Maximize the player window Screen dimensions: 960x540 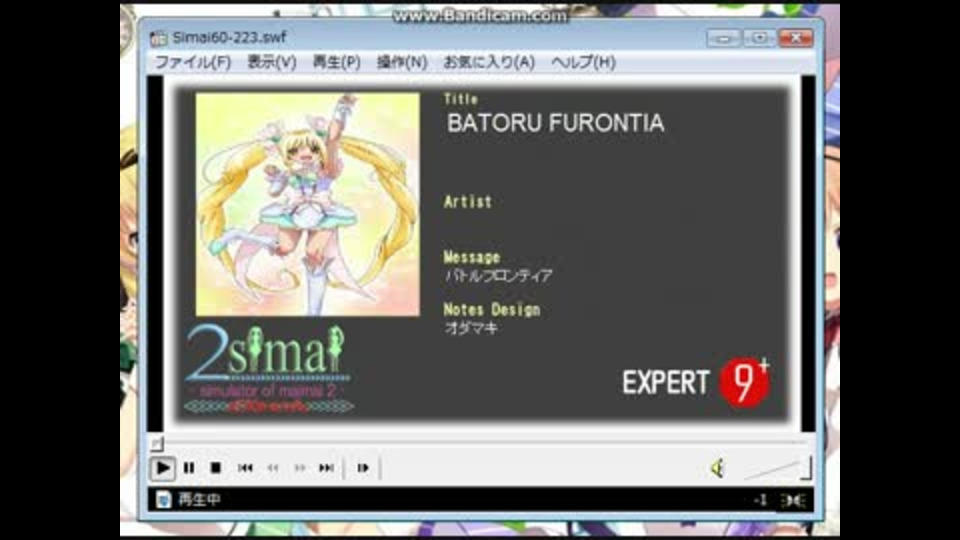[x=759, y=38]
